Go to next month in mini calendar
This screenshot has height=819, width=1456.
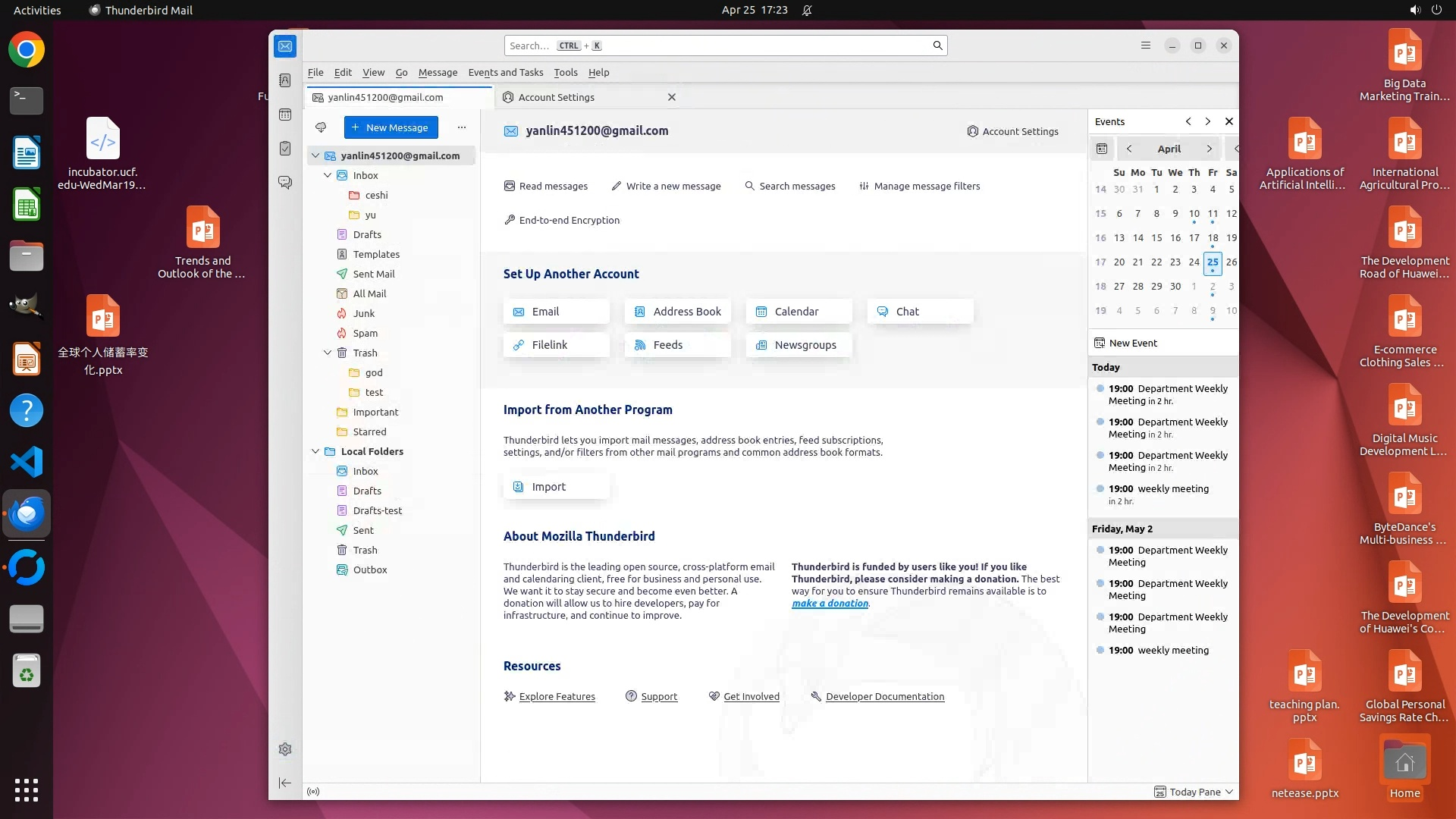[x=1209, y=149]
